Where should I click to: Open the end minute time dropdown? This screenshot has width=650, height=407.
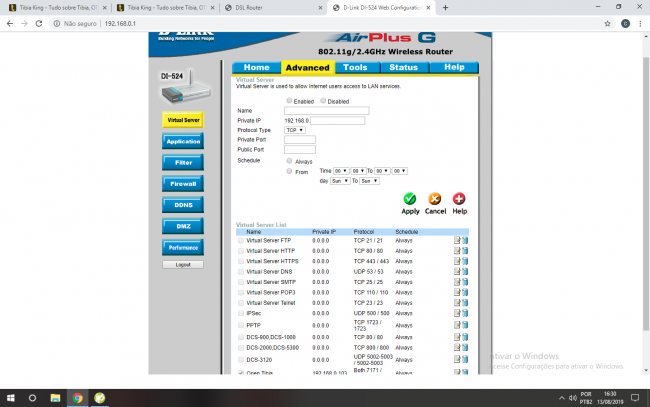click(x=400, y=171)
